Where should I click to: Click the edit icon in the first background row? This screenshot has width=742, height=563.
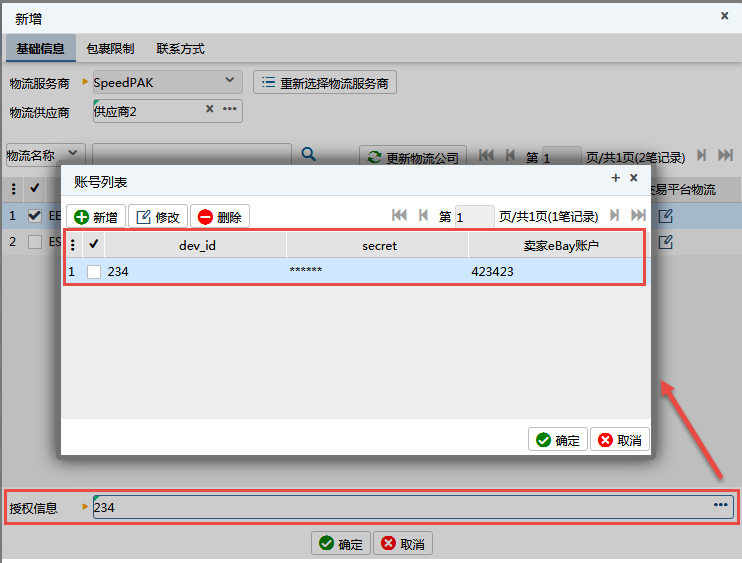pos(665,215)
